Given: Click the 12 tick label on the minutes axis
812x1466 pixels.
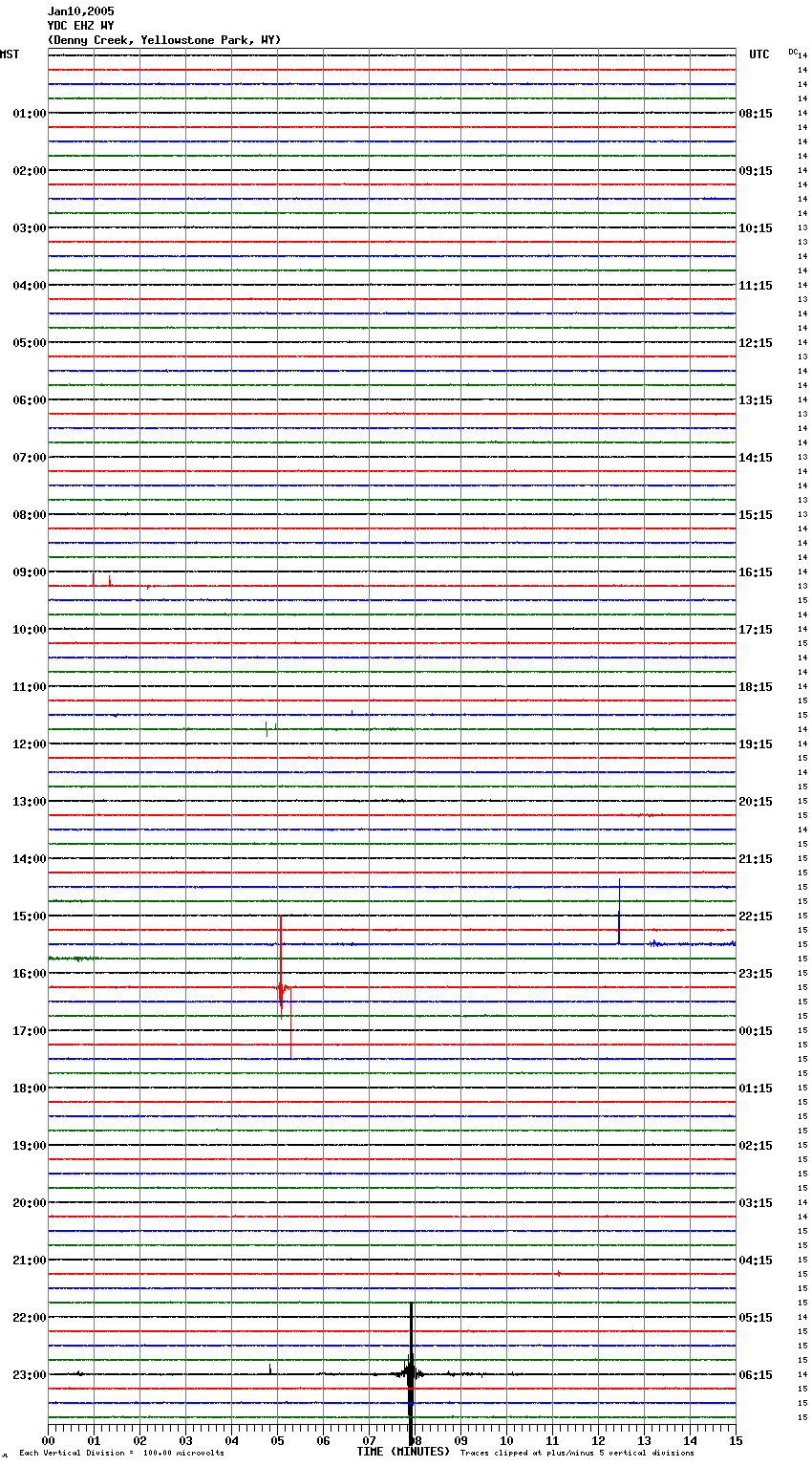Looking at the screenshot, I should [598, 1441].
